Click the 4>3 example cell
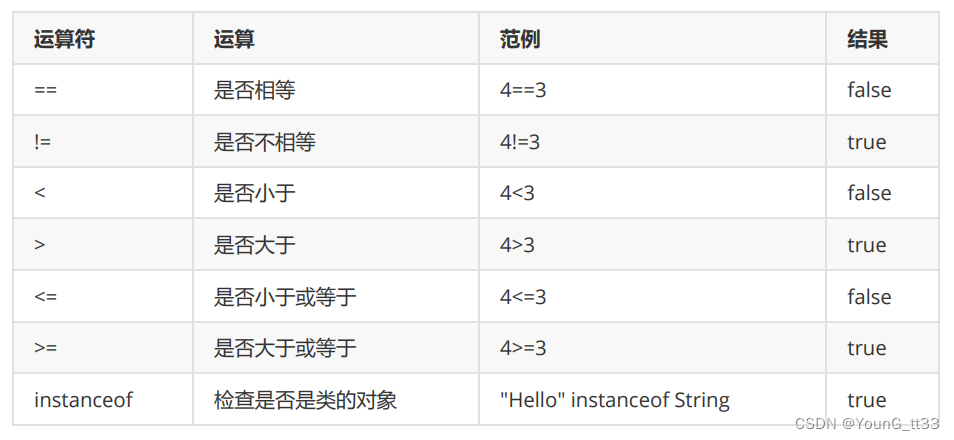This screenshot has height=440, width=954. (x=652, y=245)
